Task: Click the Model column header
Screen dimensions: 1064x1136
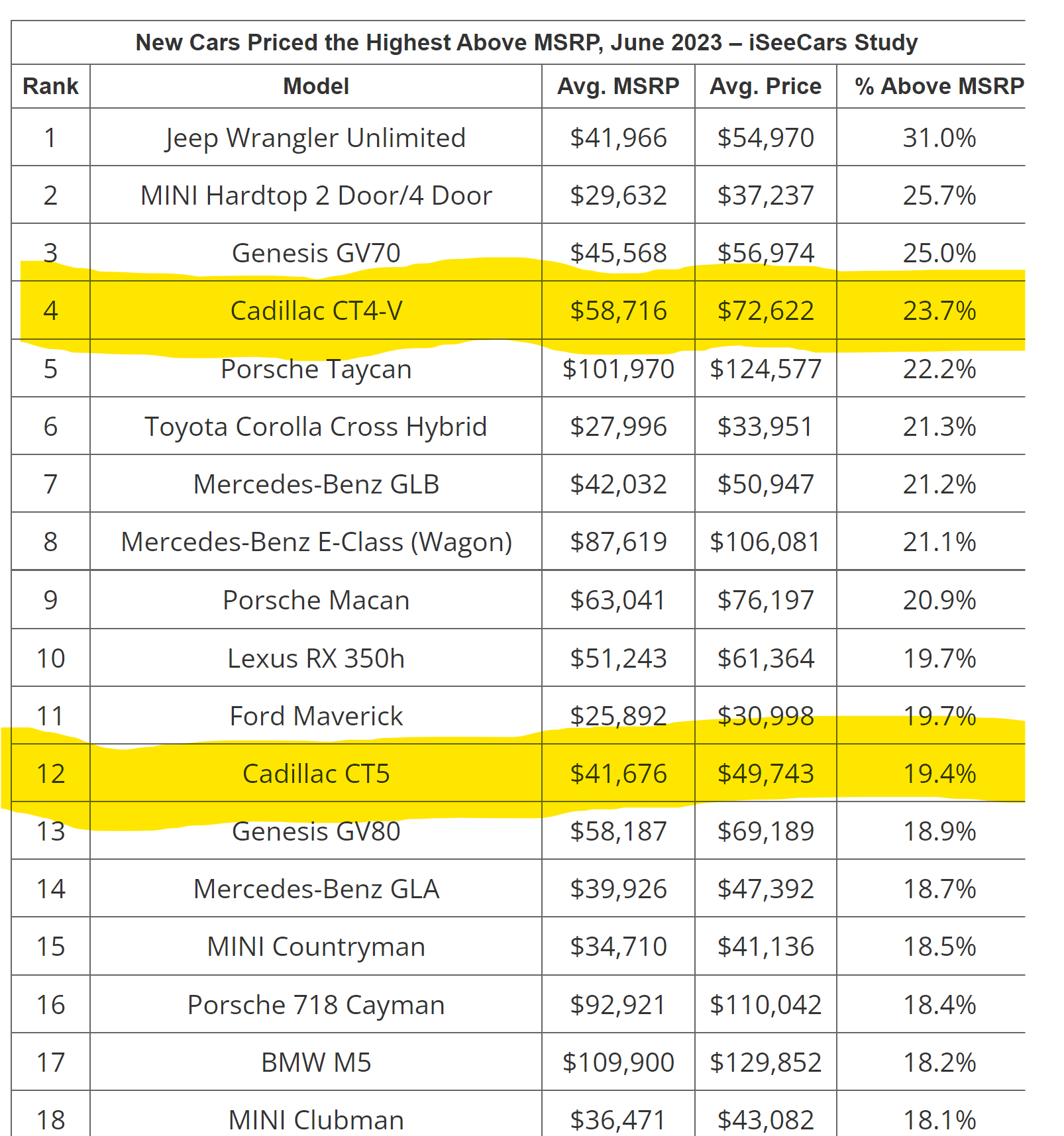Action: click(316, 86)
